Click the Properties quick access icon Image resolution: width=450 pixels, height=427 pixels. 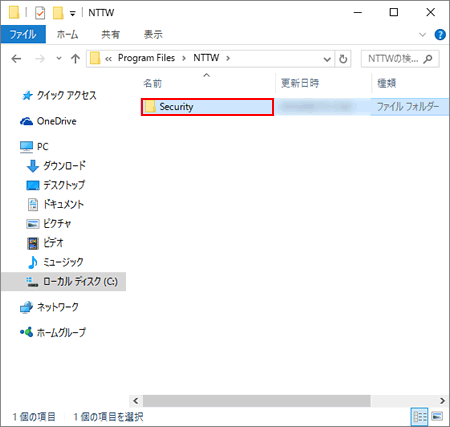pyautogui.click(x=40, y=13)
